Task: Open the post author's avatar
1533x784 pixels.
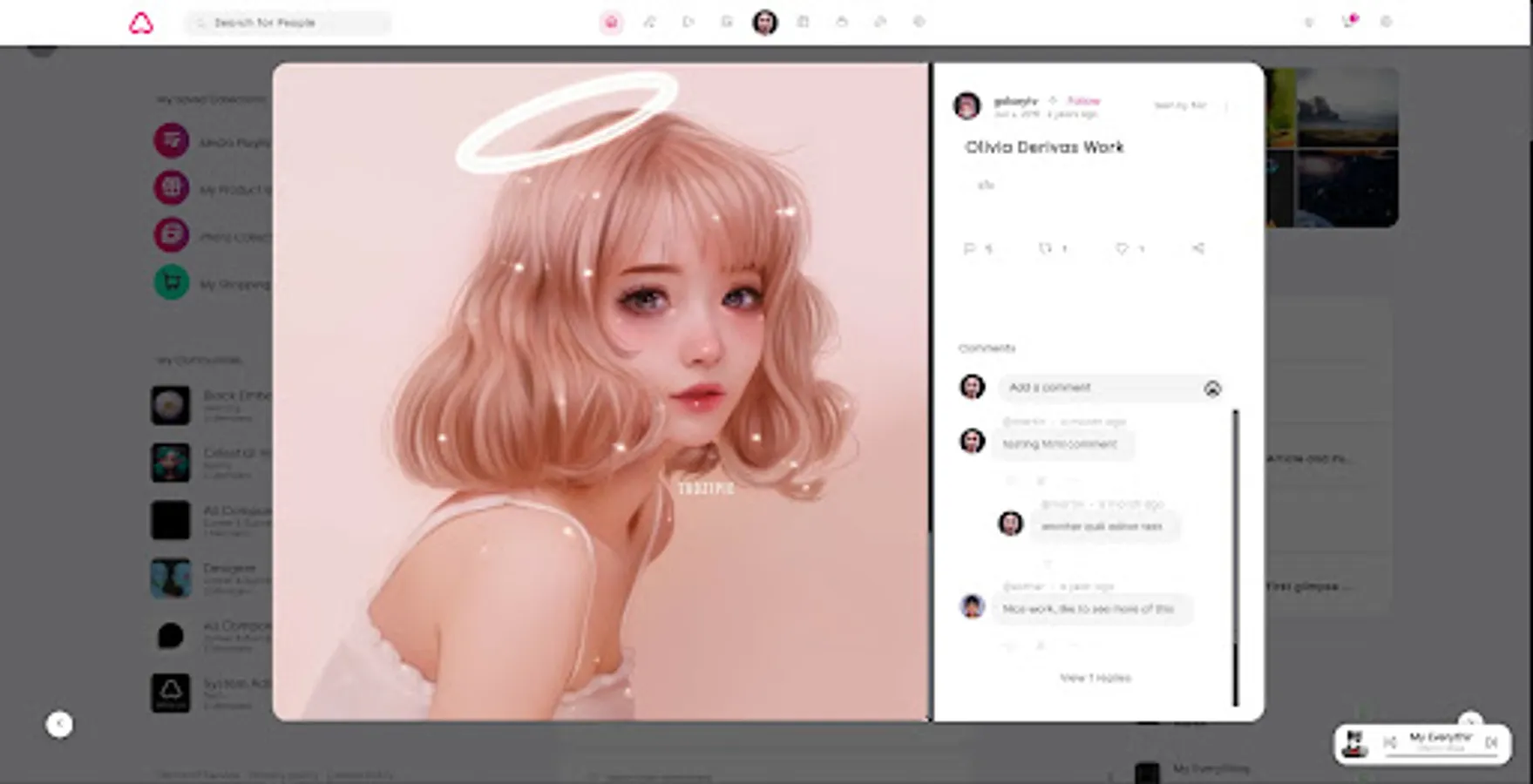Action: [967, 105]
